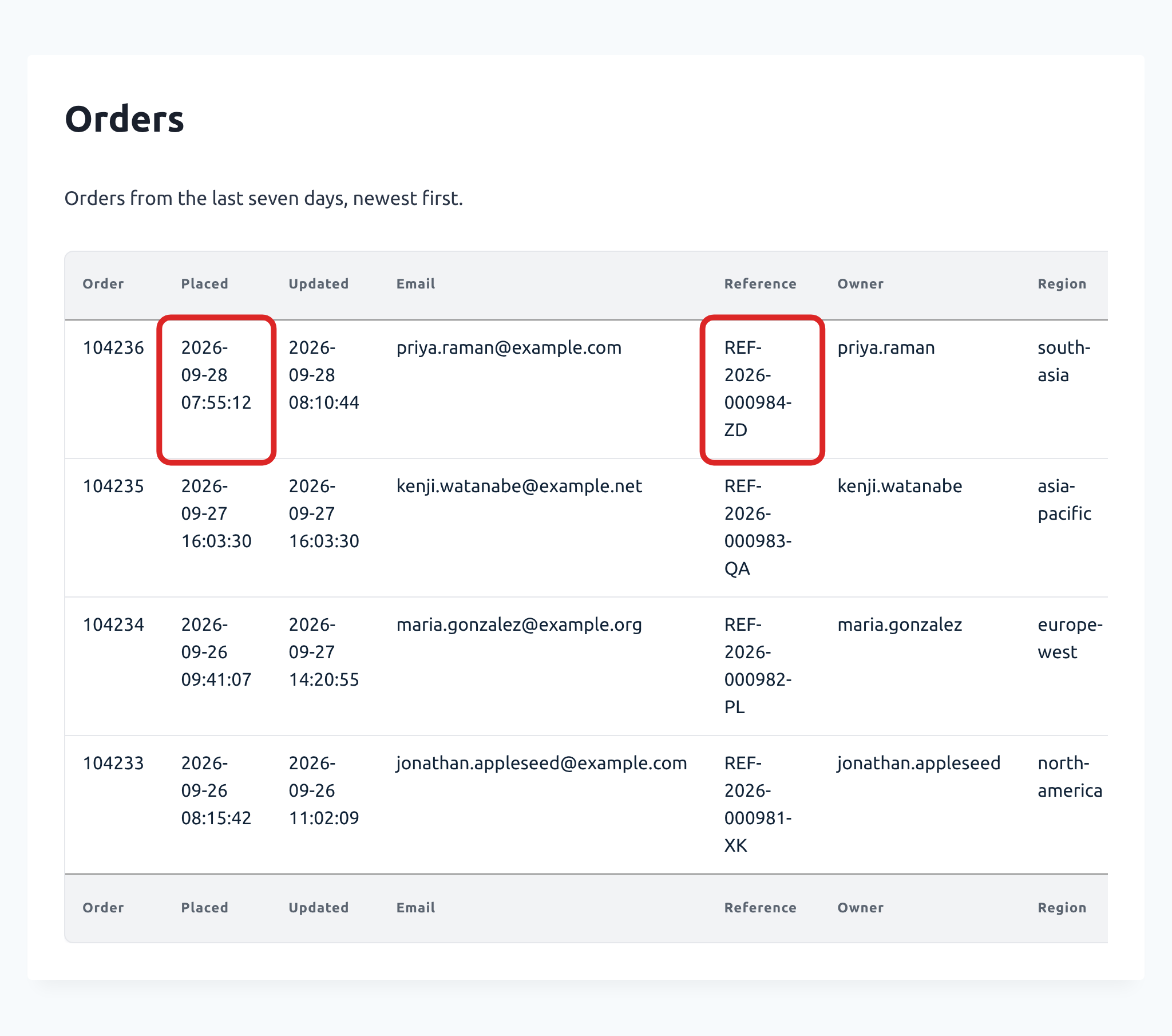Click placed time 2026-09-28 07:55:12

pyautogui.click(x=216, y=375)
